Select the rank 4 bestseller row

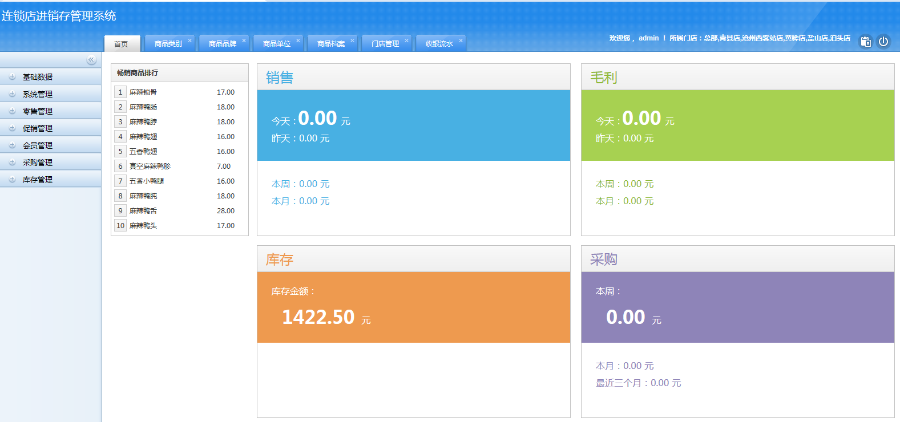point(180,137)
